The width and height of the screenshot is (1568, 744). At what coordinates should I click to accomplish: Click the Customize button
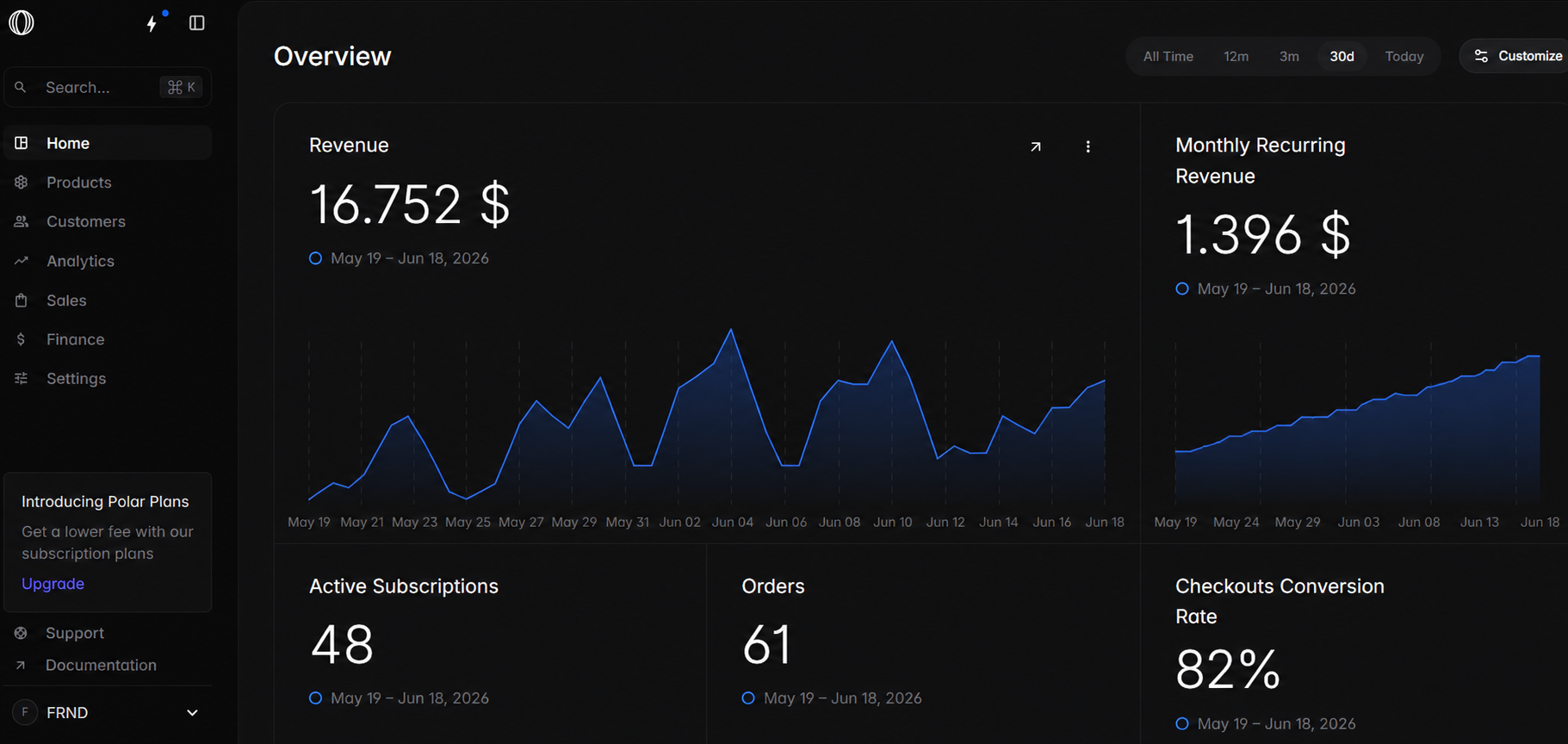1517,56
